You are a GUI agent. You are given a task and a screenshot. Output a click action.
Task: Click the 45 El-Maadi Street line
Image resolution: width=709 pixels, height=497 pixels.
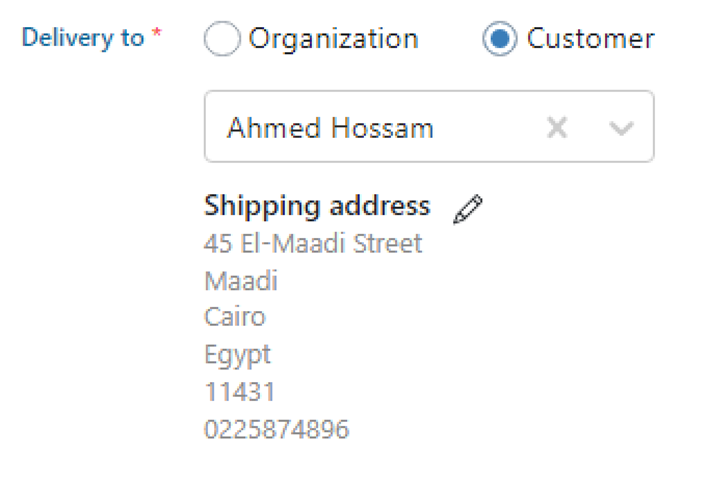click(x=313, y=243)
